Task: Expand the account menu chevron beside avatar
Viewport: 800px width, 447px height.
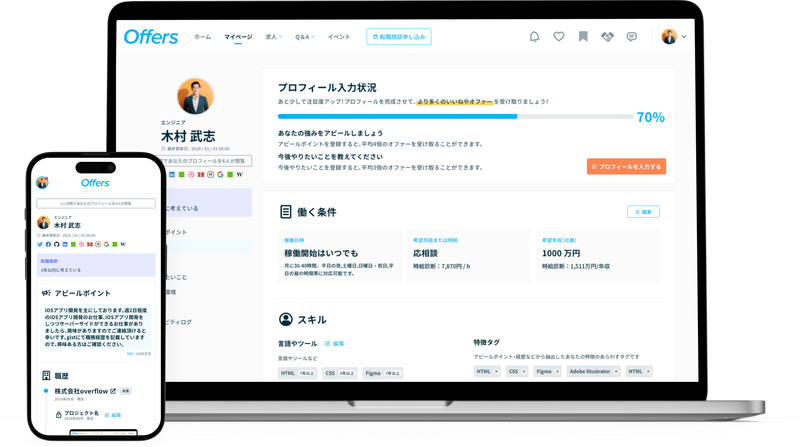Action: click(684, 37)
